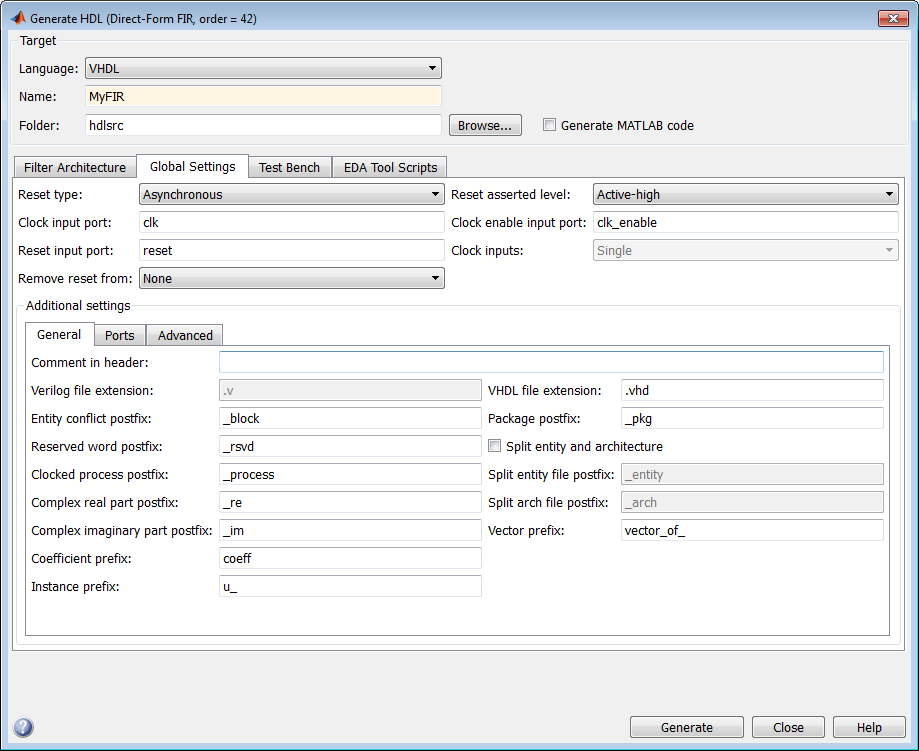Viewport: 919px width, 751px height.
Task: Select the EDA Tool Scripts tab
Action: 390,167
